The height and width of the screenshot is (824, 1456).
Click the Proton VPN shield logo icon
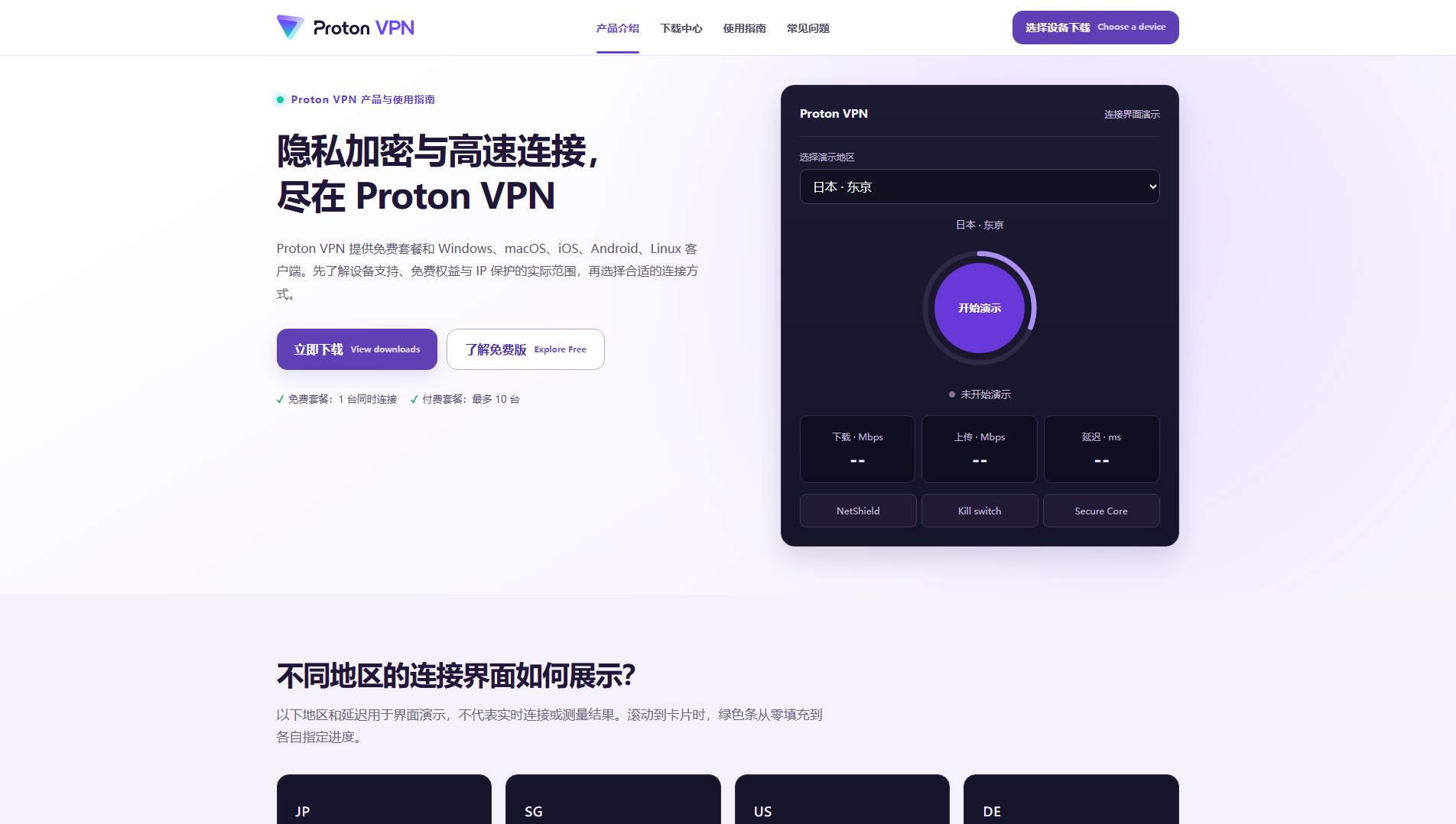pos(290,27)
